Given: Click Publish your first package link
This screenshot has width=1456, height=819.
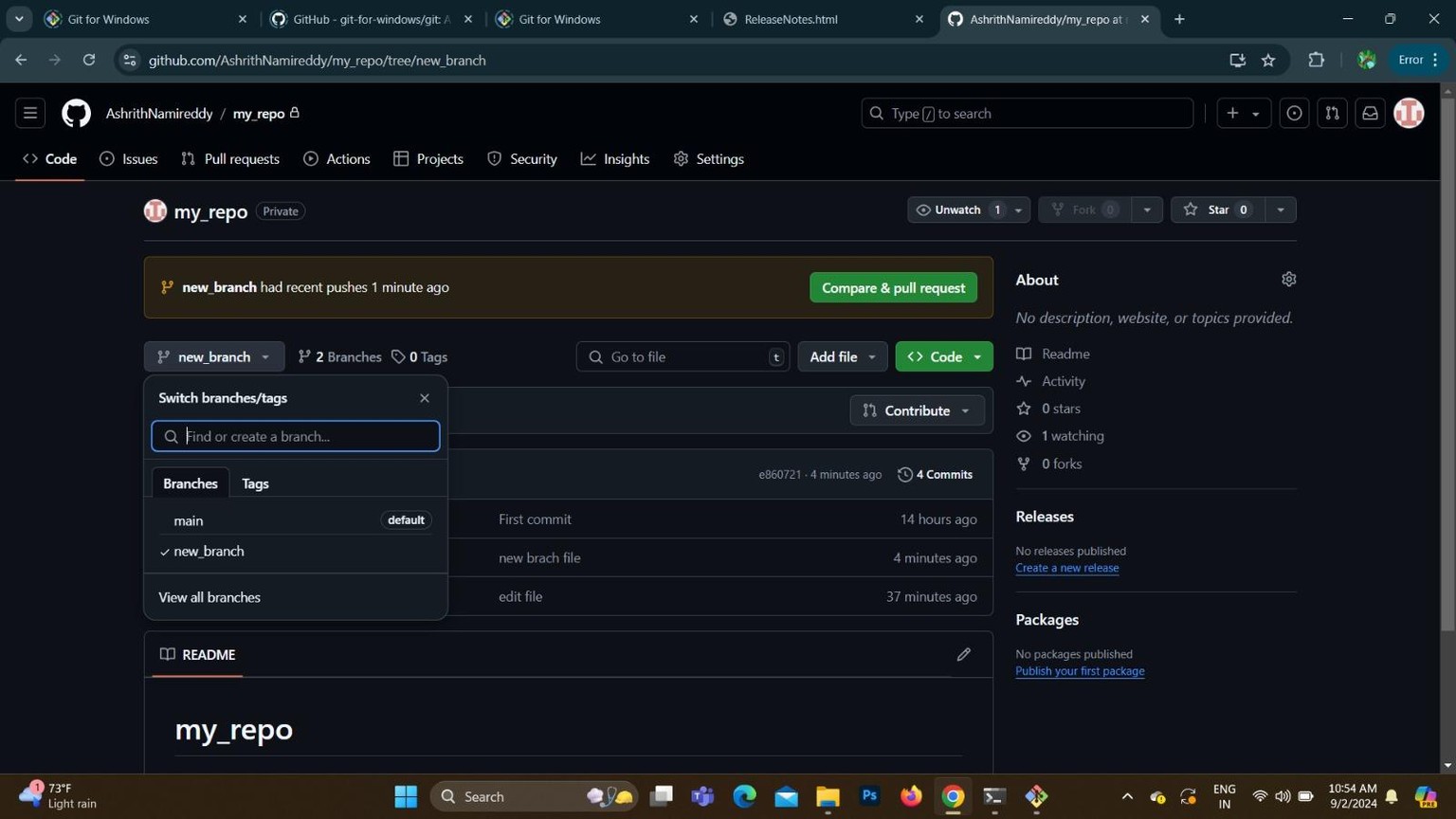Looking at the screenshot, I should coord(1080,671).
